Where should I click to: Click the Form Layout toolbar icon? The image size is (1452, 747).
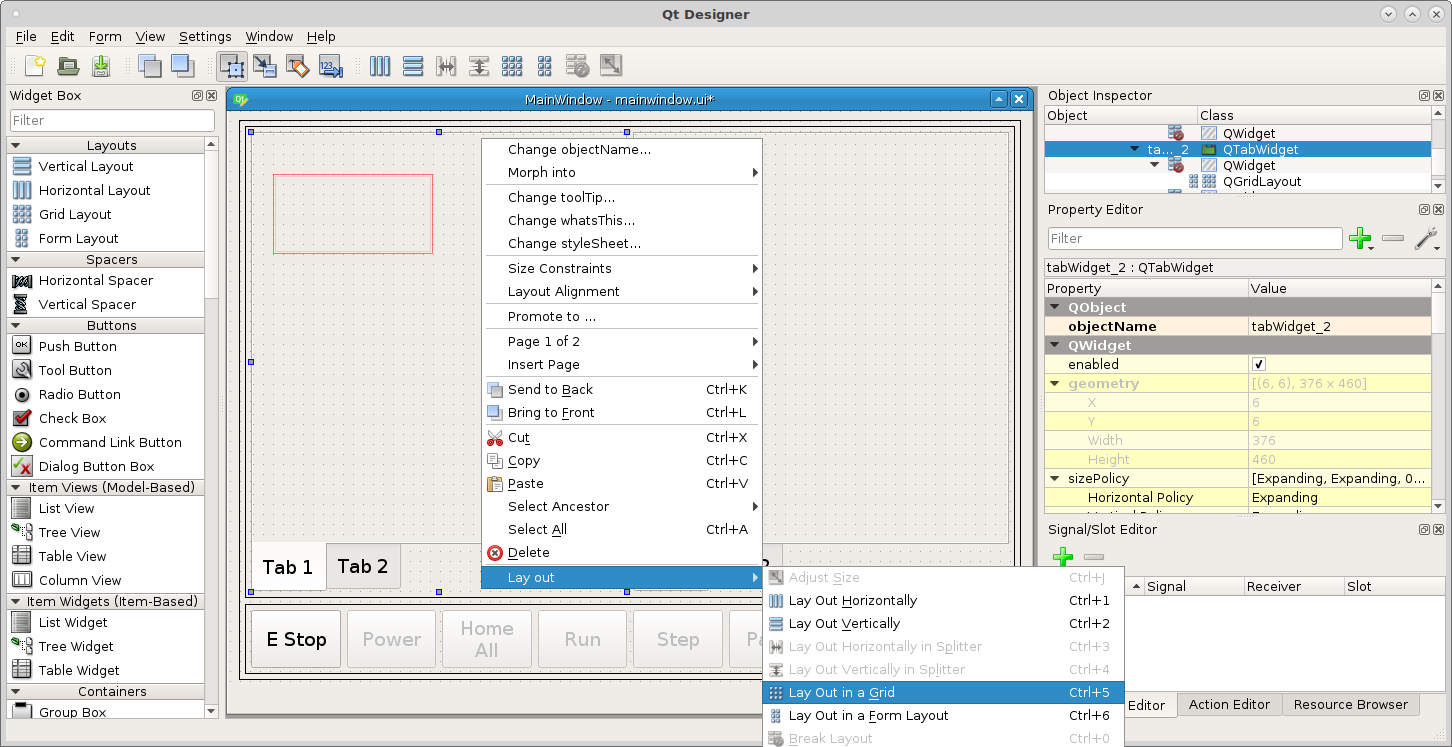point(545,66)
